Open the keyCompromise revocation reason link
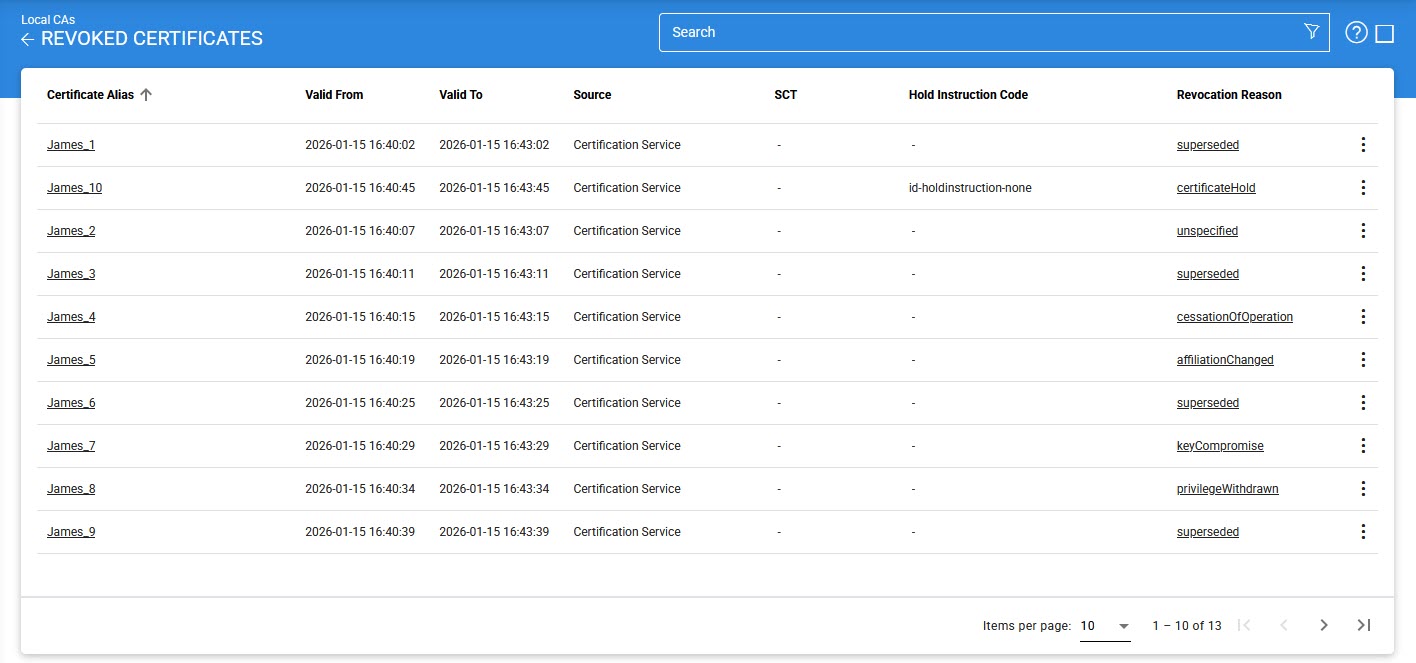Image resolution: width=1416 pixels, height=663 pixels. (x=1220, y=446)
